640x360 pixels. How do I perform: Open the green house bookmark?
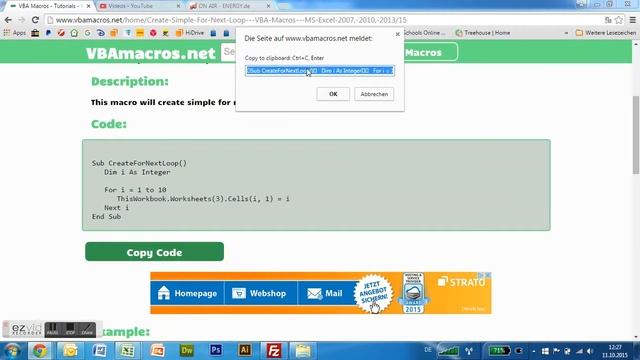[74, 33]
